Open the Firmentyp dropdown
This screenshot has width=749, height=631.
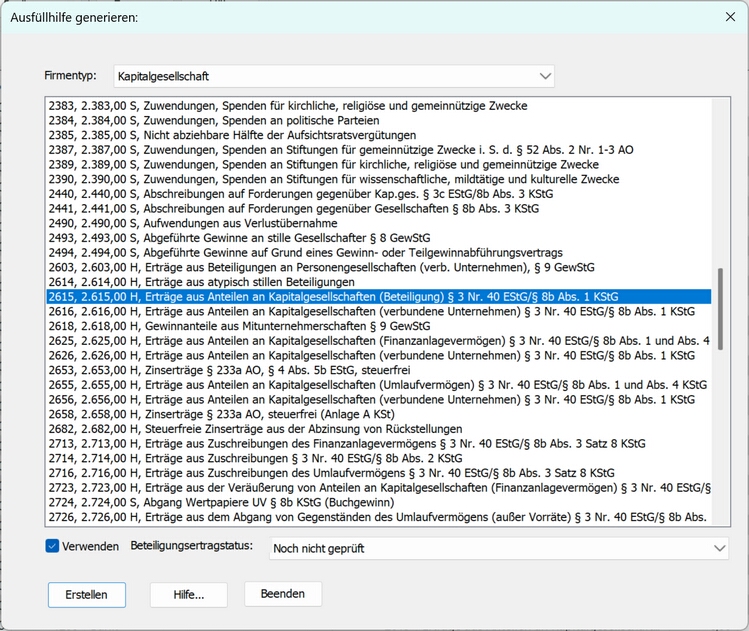coord(545,76)
